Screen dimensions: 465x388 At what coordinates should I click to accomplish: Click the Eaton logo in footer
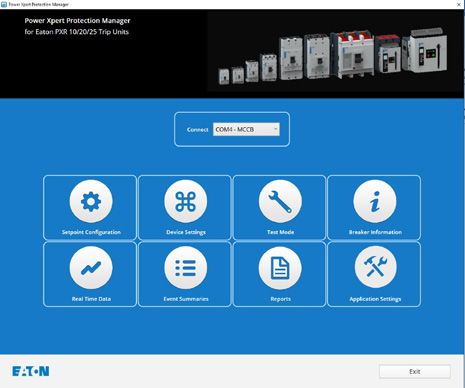(31, 371)
